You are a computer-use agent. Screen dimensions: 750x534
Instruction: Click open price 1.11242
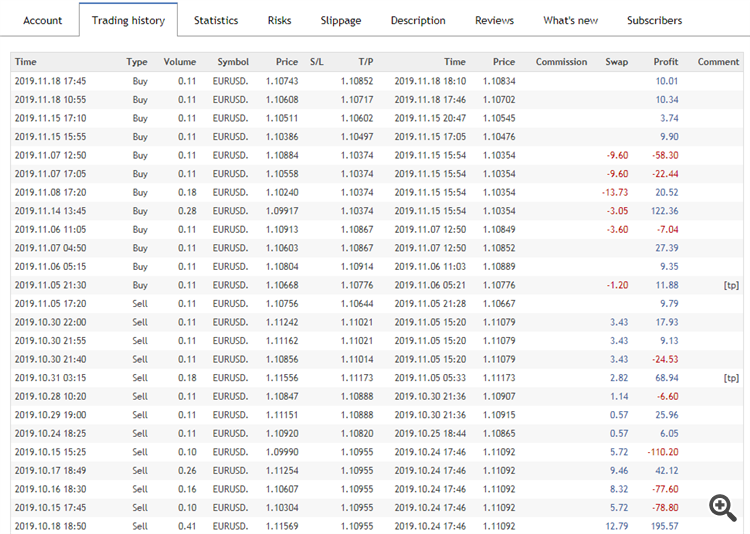tap(282, 323)
